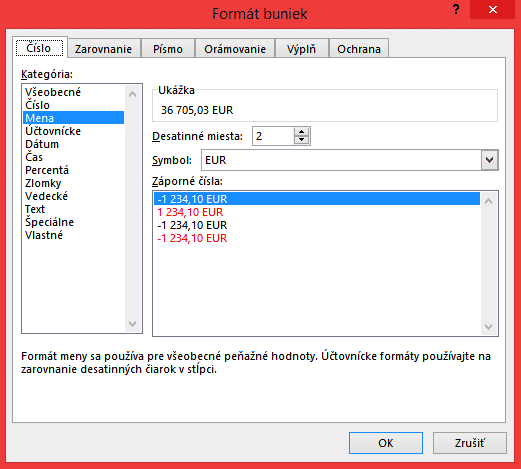
Task: Confirm with the OK button
Action: pyautogui.click(x=386, y=443)
